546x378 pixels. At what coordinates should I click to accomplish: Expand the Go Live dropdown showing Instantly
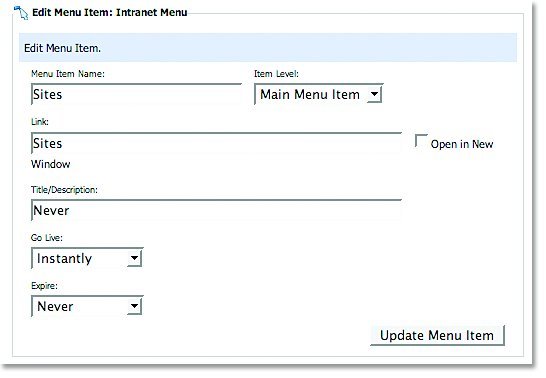[87, 258]
